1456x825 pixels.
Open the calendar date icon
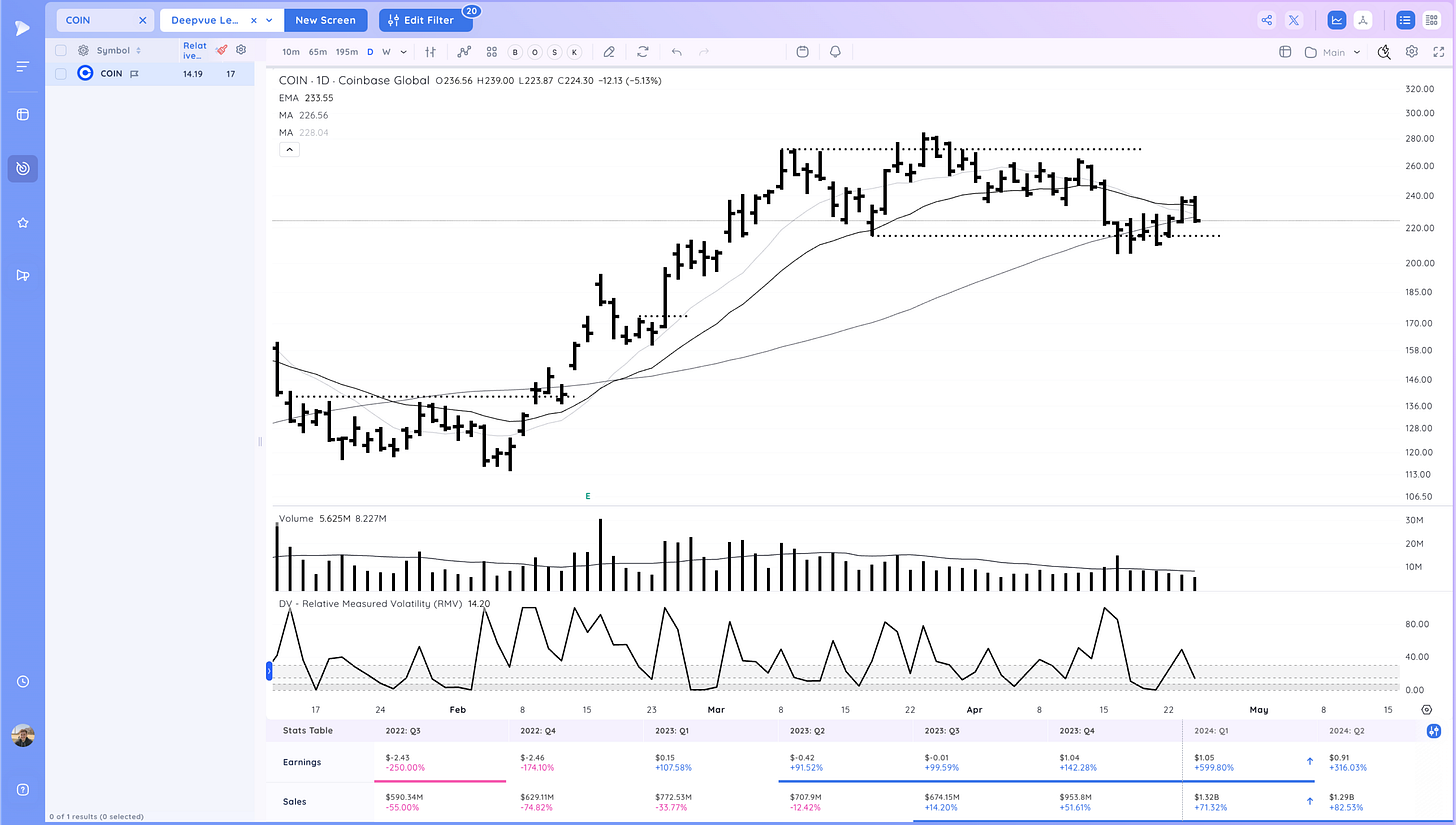click(803, 52)
